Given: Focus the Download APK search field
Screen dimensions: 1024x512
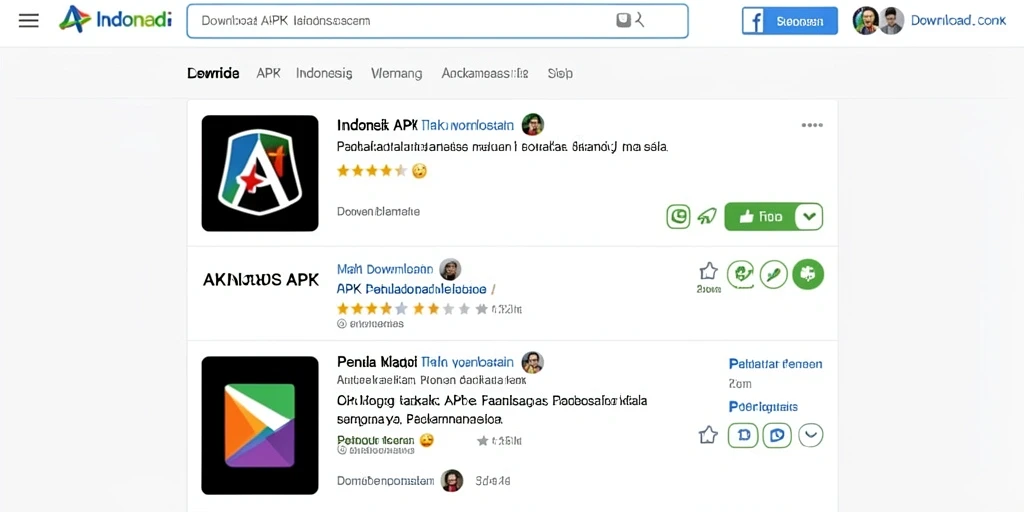Looking at the screenshot, I should tap(437, 21).
